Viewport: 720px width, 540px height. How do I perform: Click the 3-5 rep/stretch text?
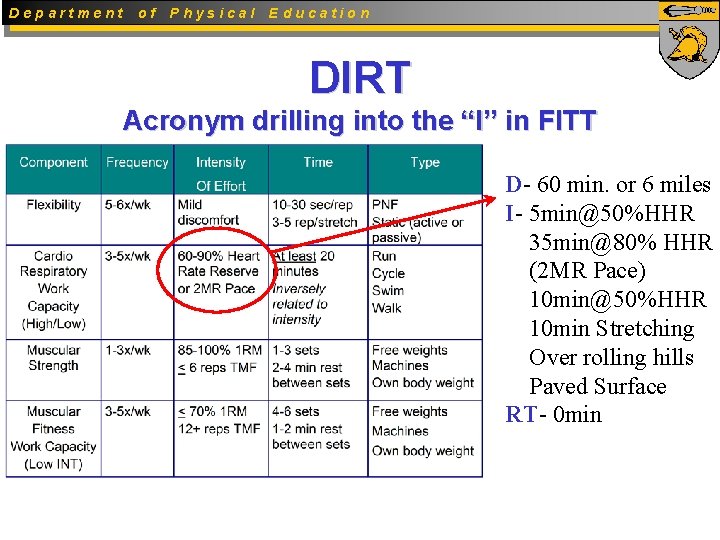pyautogui.click(x=315, y=222)
